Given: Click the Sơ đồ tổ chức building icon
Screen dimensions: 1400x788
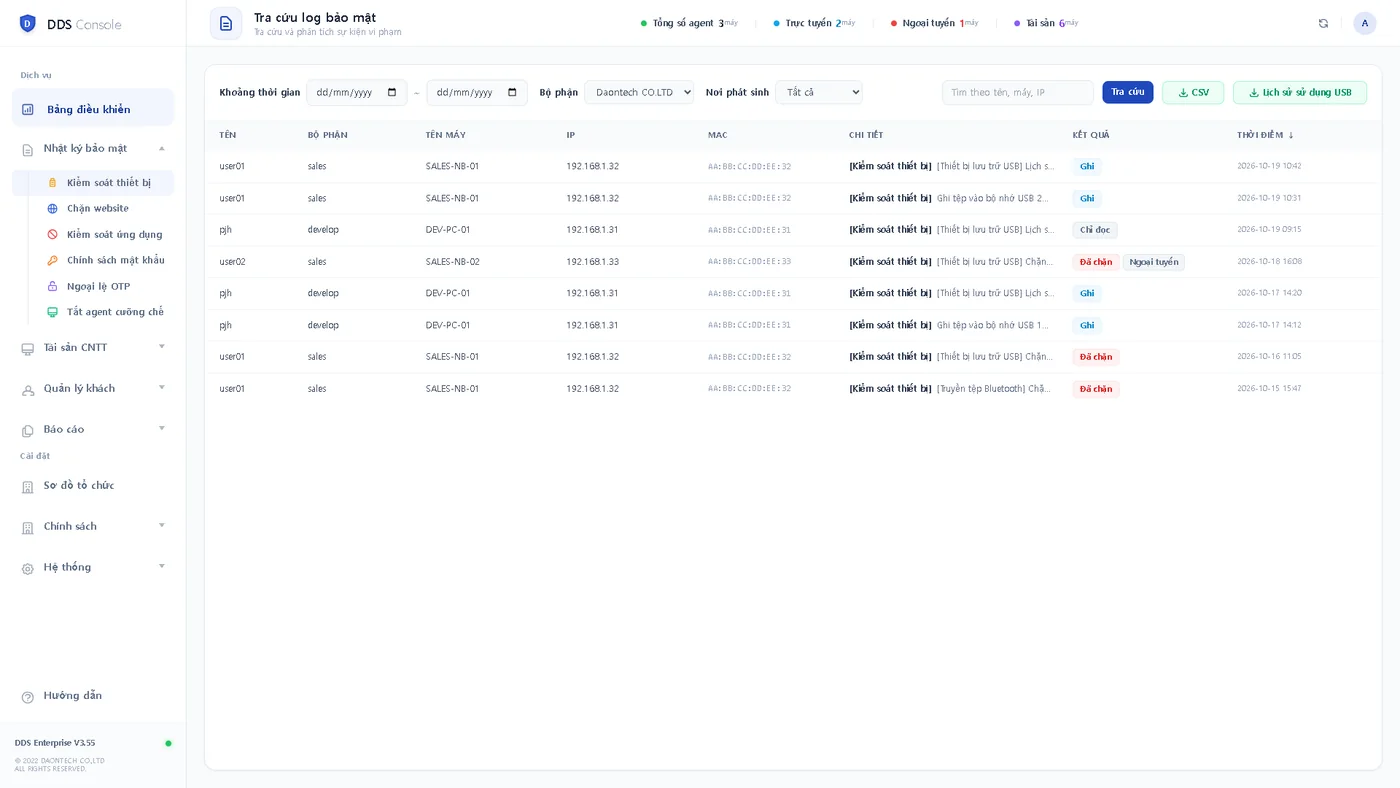Looking at the screenshot, I should [28, 487].
